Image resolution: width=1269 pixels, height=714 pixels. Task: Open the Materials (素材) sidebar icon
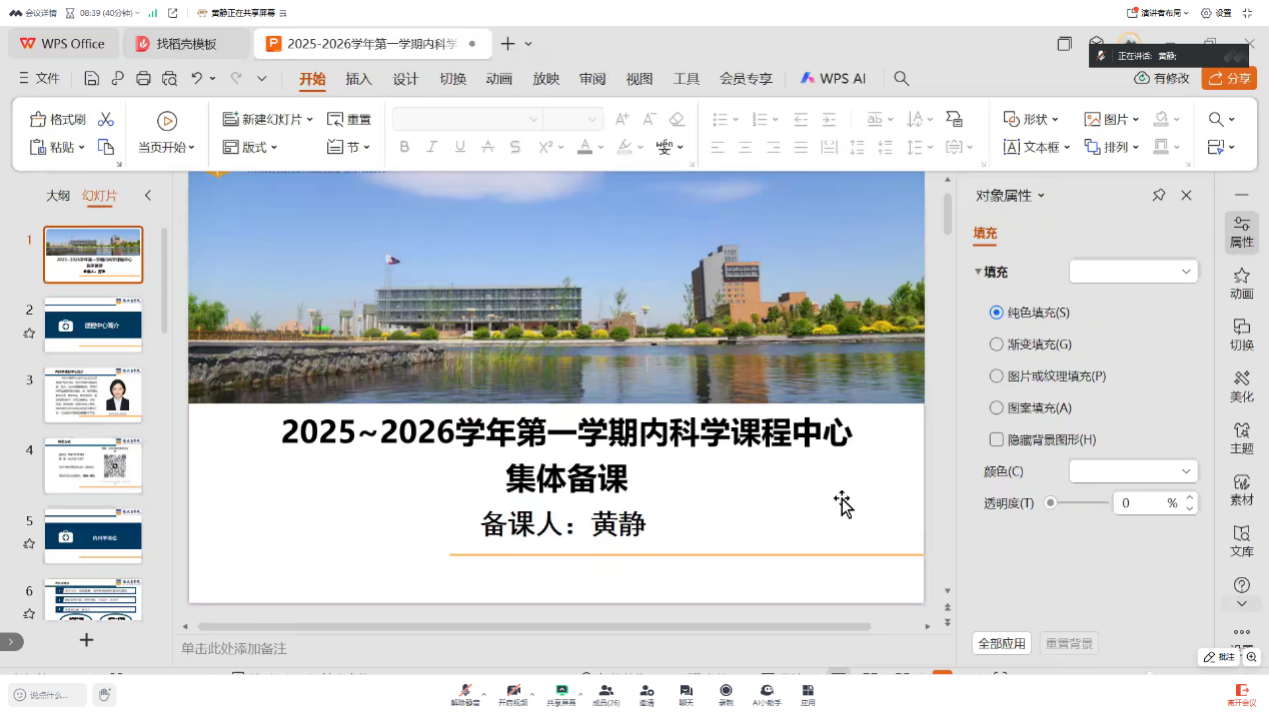point(1241,489)
